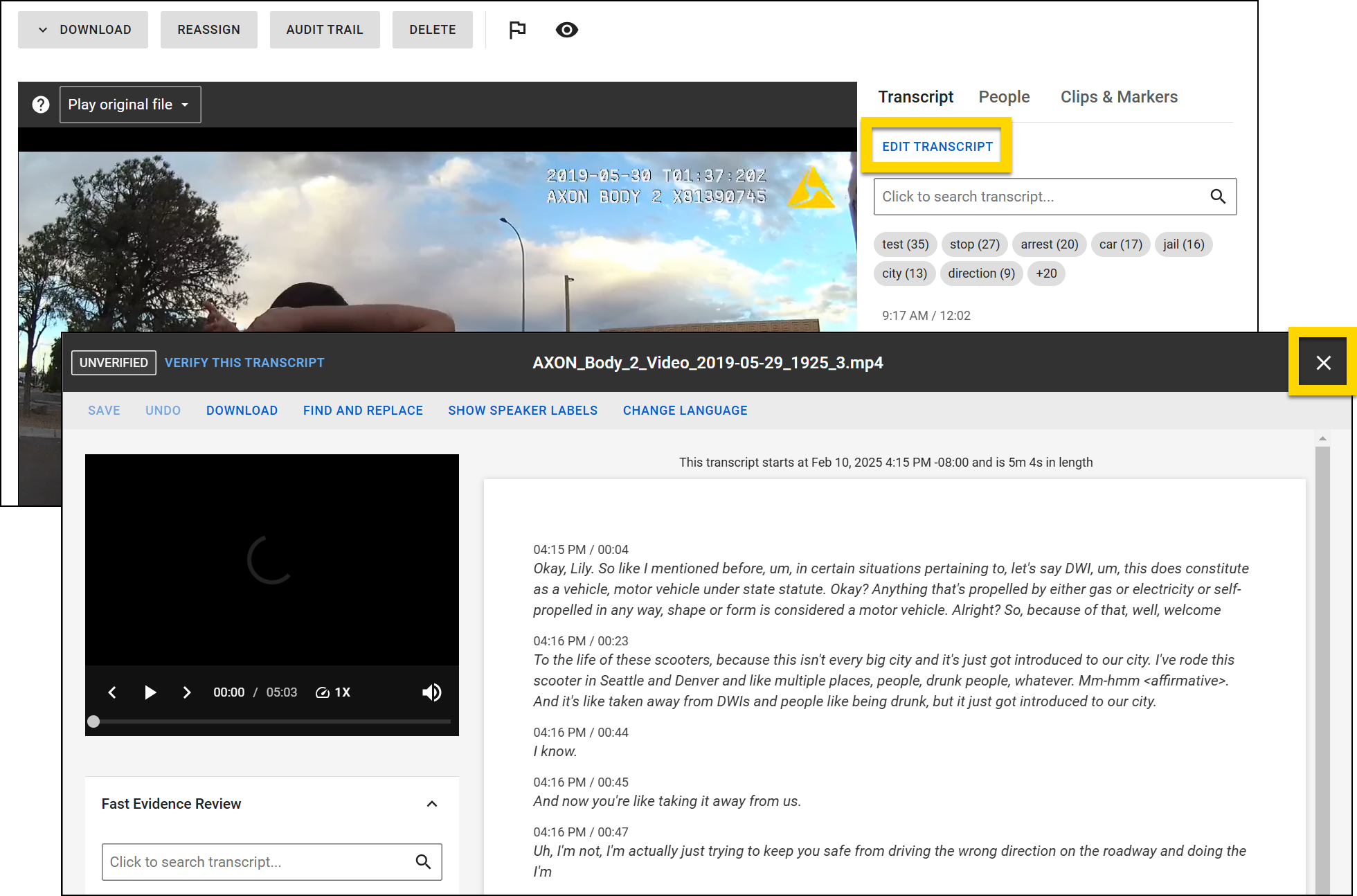Collapse the Fast Evidence Review section
Image resolution: width=1357 pixels, height=896 pixels.
(x=432, y=804)
